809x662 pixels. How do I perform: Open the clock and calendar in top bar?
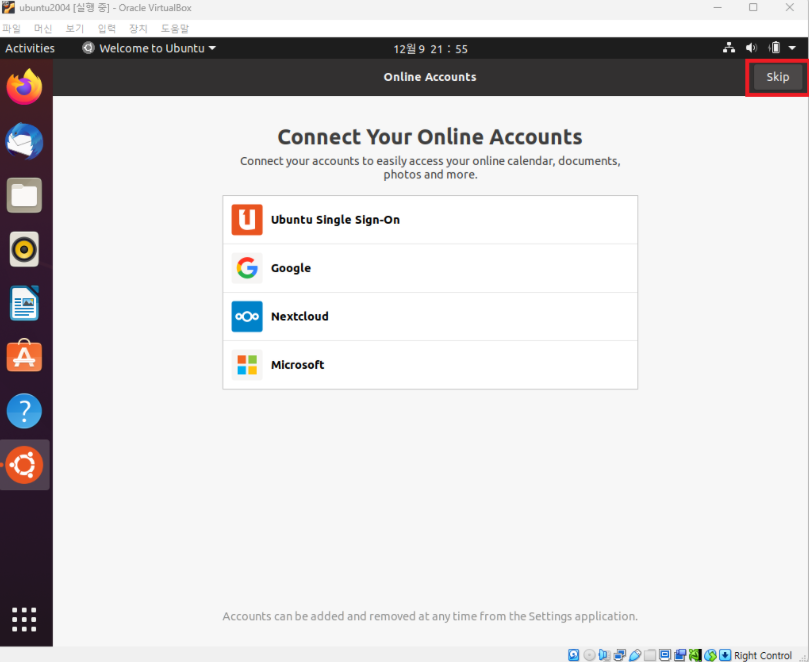click(430, 49)
